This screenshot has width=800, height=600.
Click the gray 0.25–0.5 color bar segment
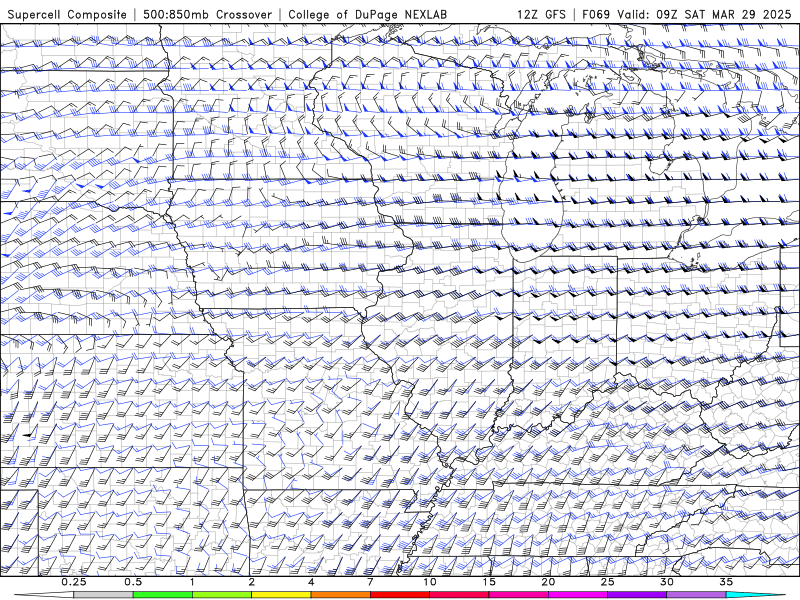pos(104,595)
